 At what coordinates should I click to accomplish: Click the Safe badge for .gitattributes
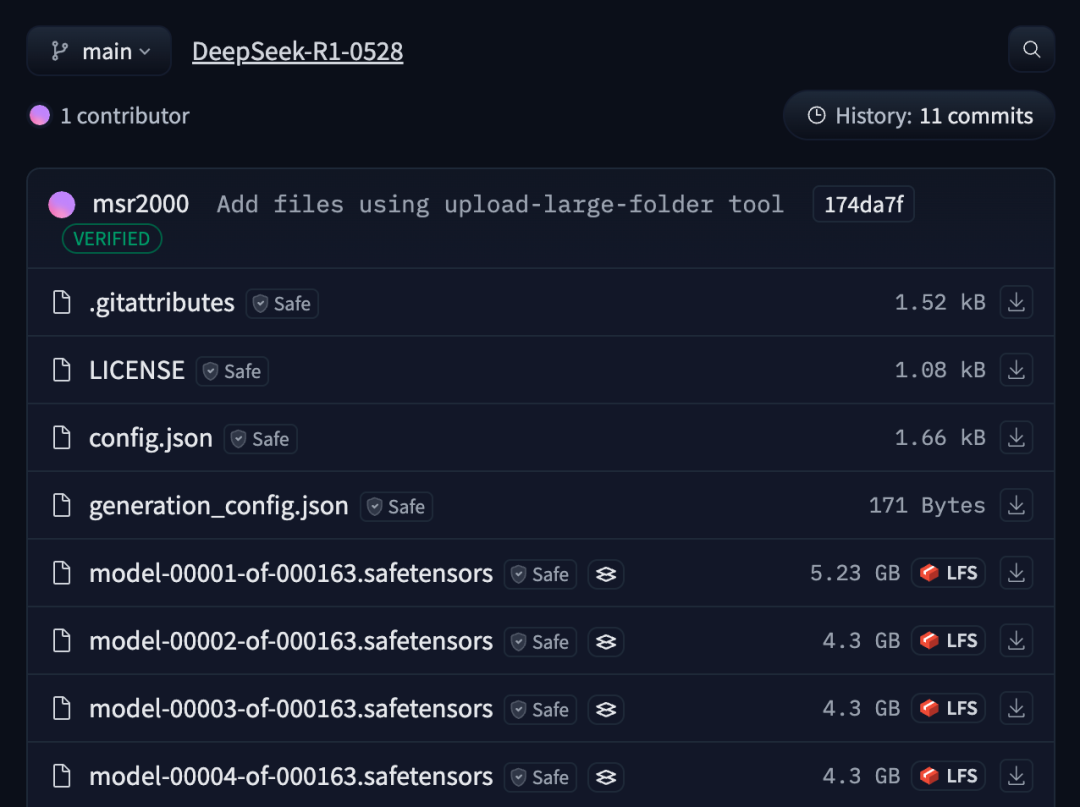[282, 304]
